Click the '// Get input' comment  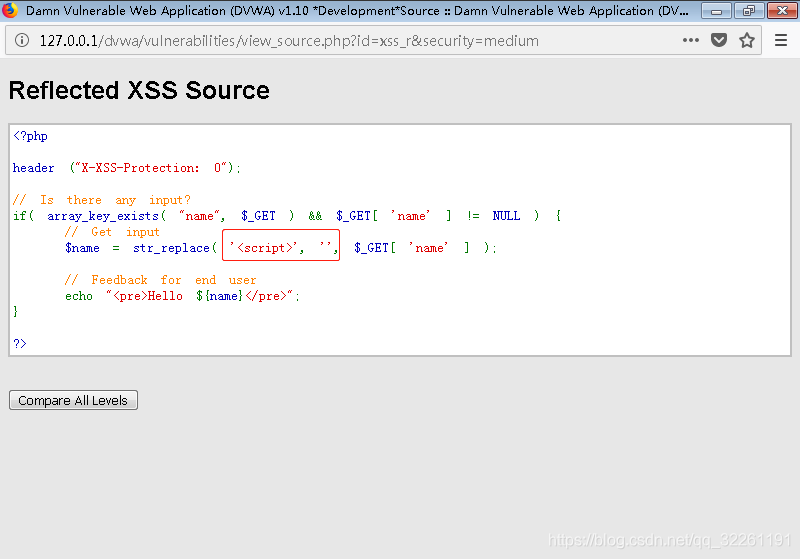click(112, 232)
